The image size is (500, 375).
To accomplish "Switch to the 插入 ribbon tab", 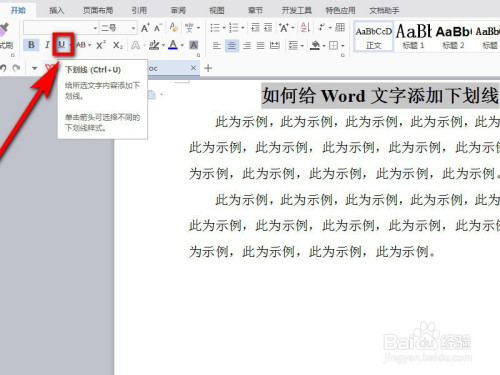I will pyautogui.click(x=56, y=10).
